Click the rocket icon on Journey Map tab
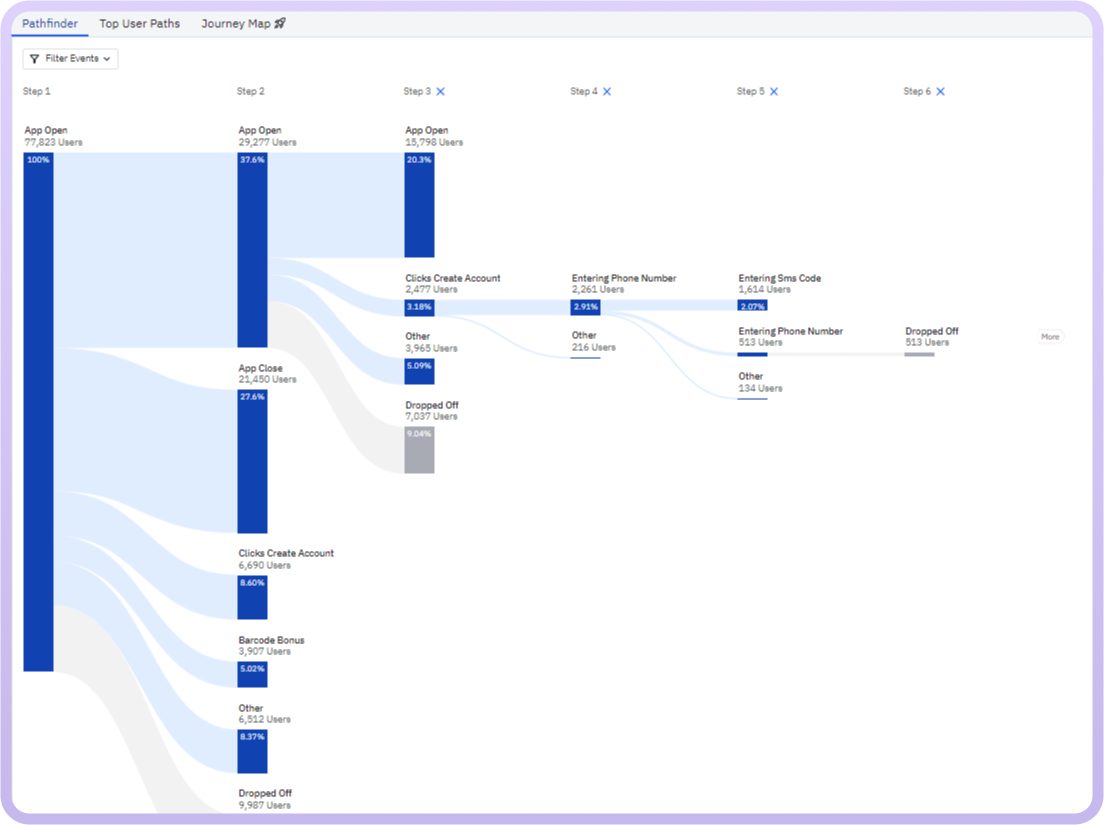This screenshot has width=1104, height=825. pyautogui.click(x=280, y=23)
